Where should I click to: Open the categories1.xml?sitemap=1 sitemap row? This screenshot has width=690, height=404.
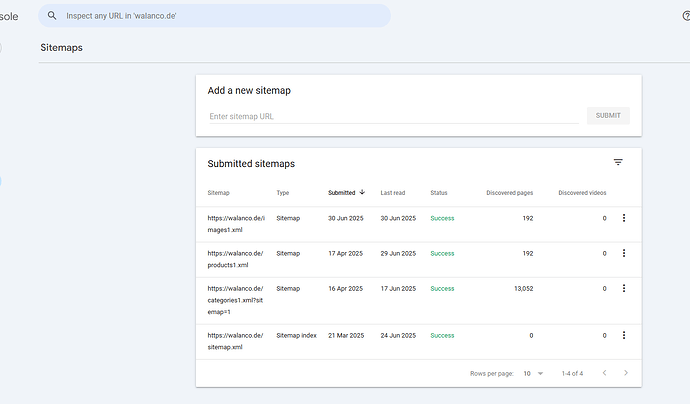point(418,301)
